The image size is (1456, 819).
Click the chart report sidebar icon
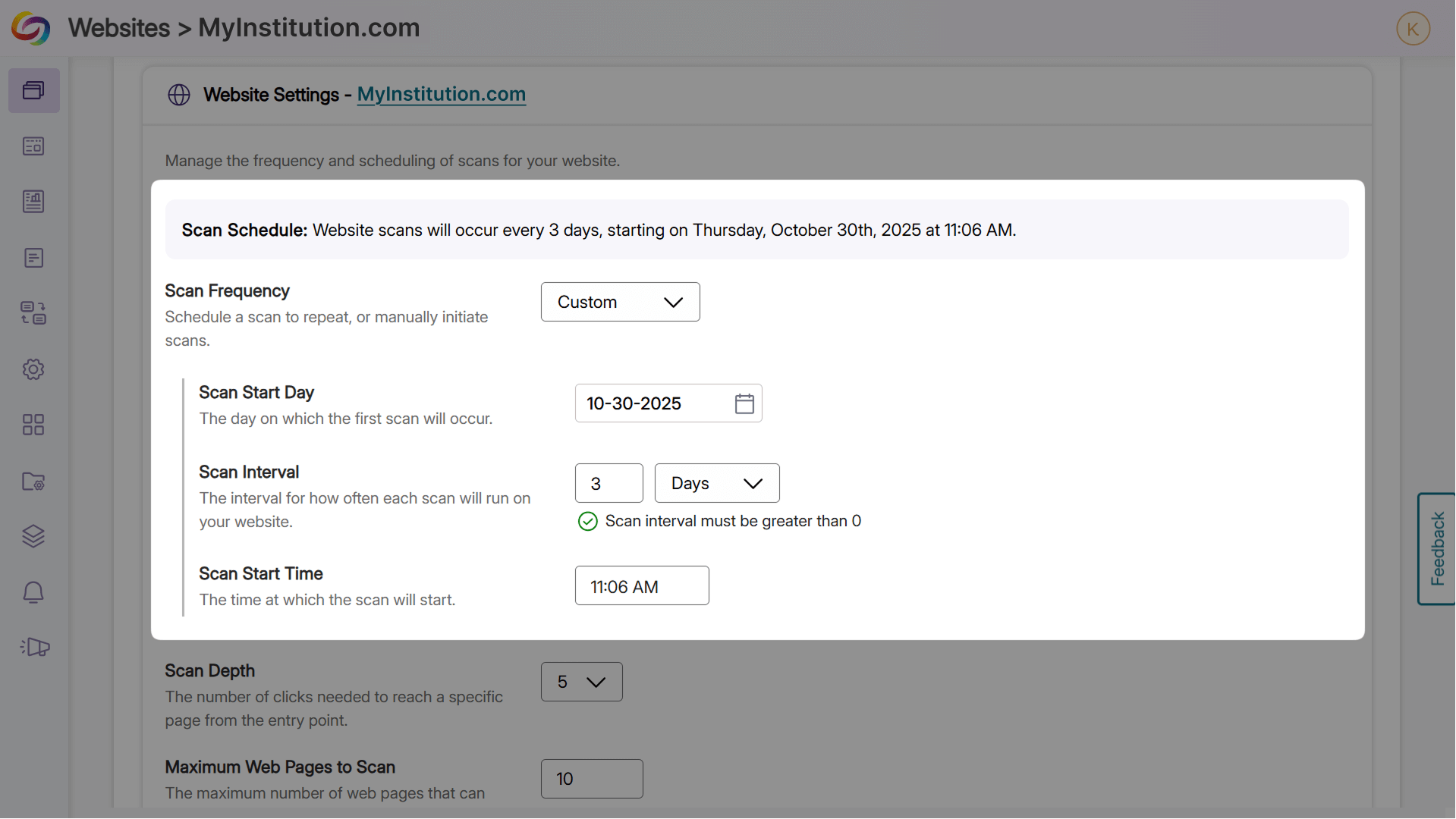pyautogui.click(x=33, y=201)
